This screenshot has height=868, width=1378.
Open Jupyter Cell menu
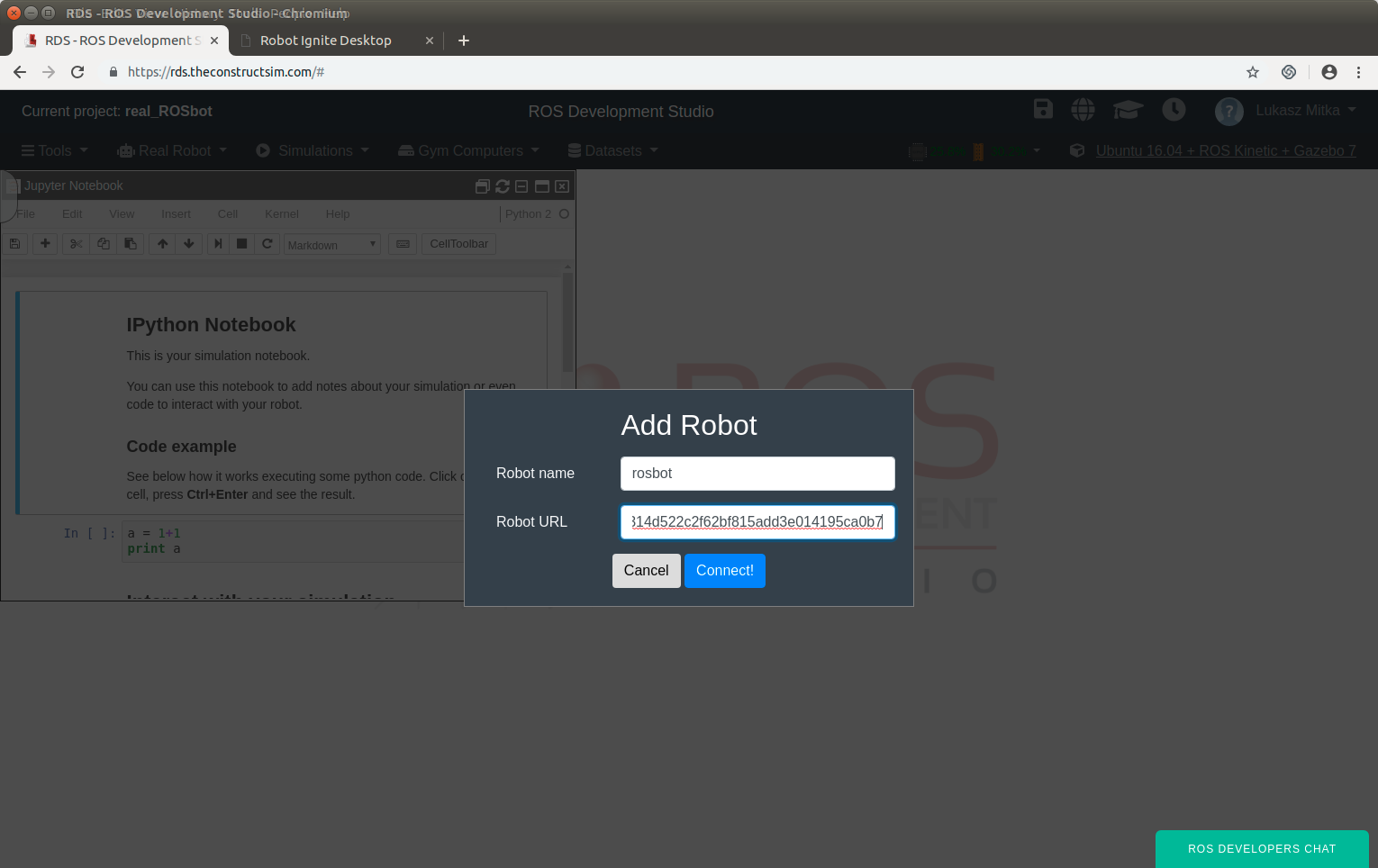228,214
